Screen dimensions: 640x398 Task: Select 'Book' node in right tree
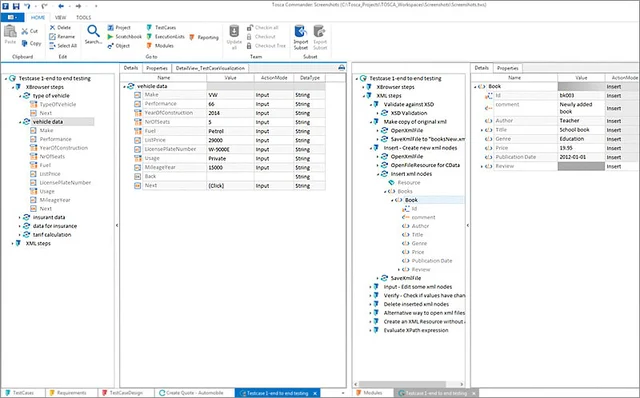coord(411,200)
